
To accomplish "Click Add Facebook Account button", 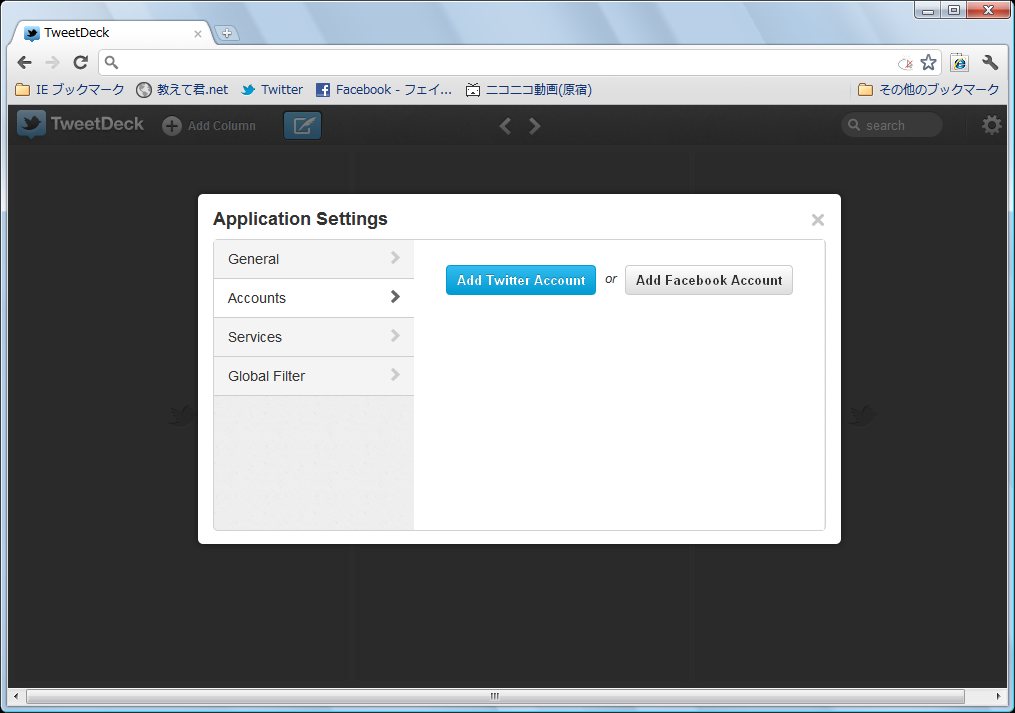I will pyautogui.click(x=708, y=280).
